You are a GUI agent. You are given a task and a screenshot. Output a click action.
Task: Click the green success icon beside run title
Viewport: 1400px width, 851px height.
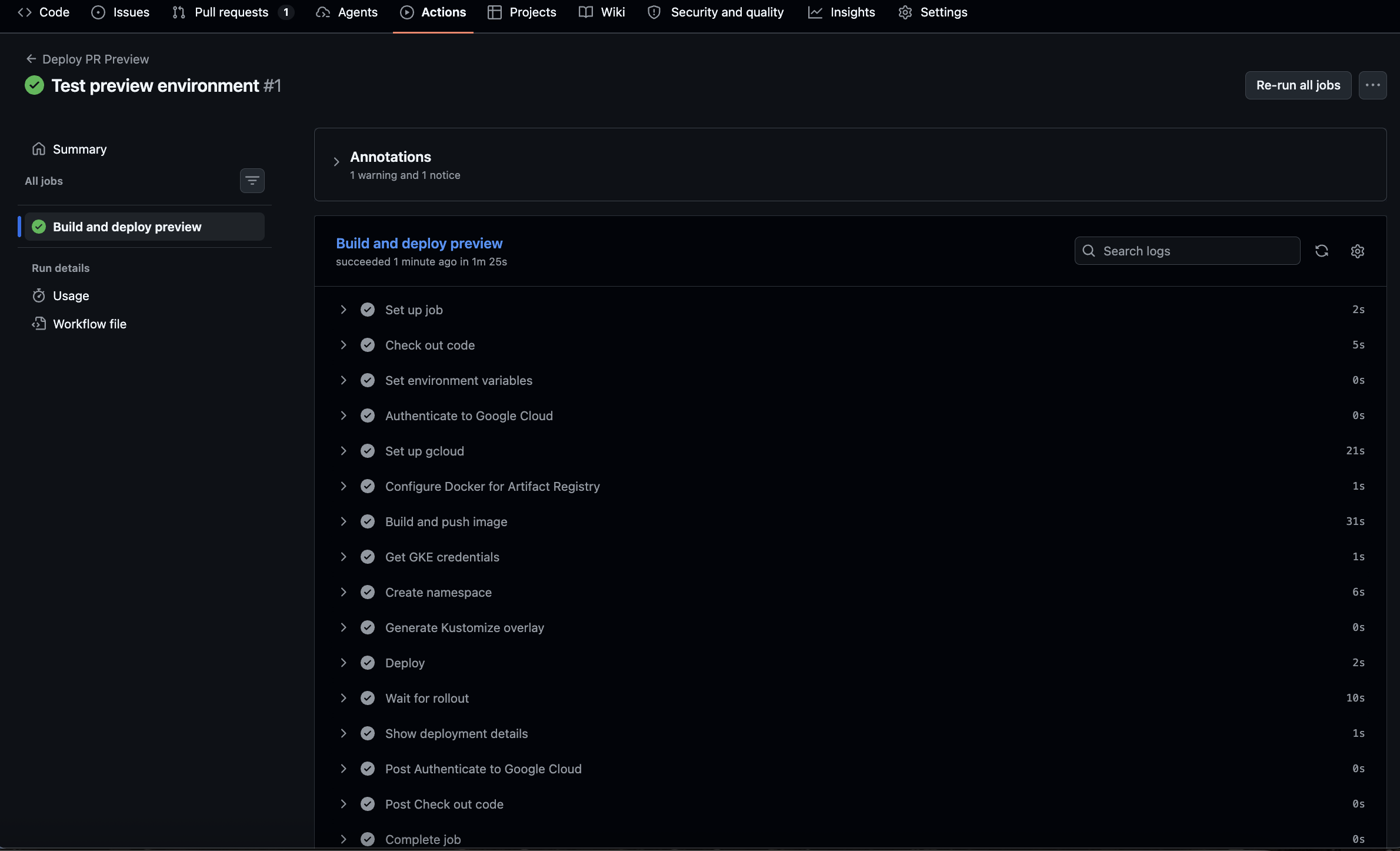[x=35, y=85]
